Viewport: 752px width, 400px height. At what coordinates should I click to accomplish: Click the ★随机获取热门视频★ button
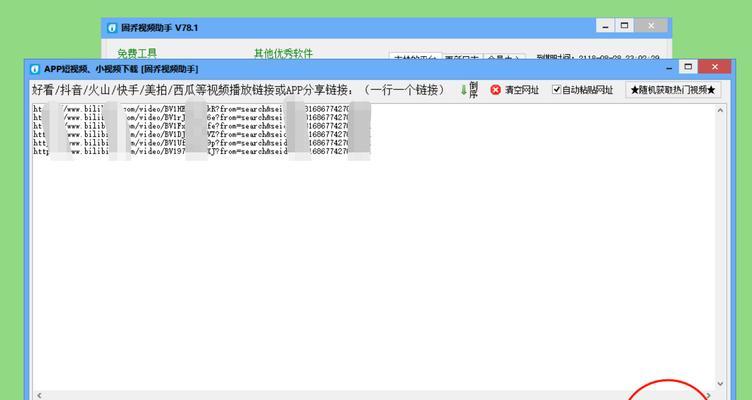point(672,90)
